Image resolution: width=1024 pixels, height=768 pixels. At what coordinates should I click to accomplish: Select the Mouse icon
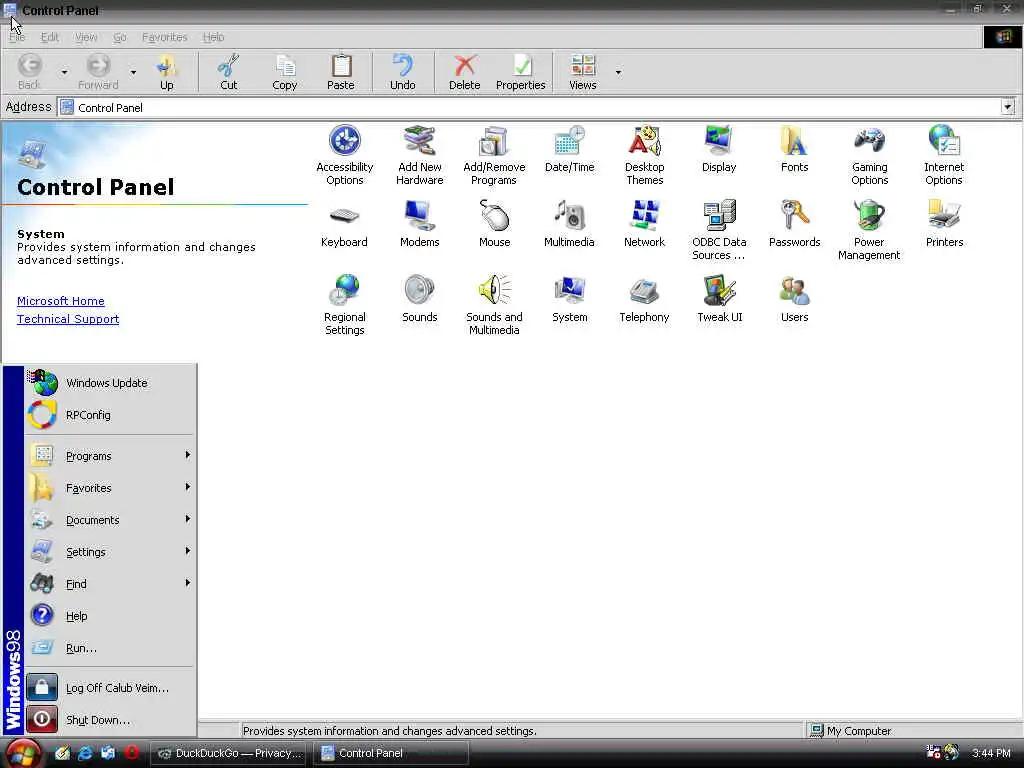pyautogui.click(x=494, y=224)
